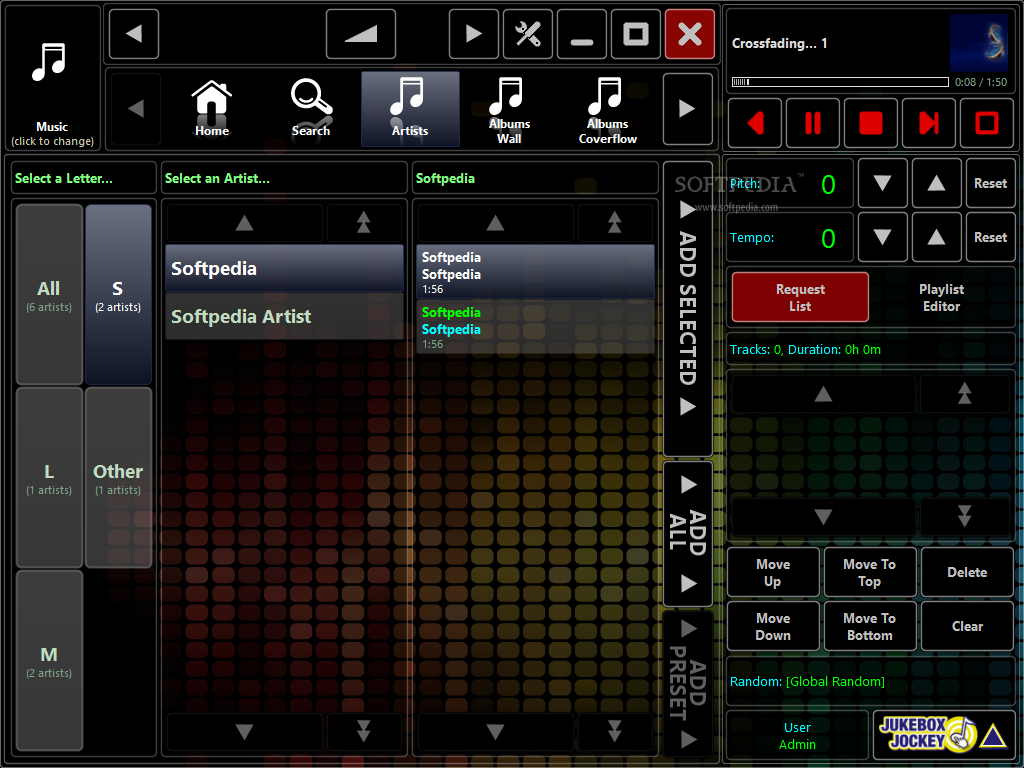Select the Request List button
1024x768 pixels.
[x=800, y=298]
